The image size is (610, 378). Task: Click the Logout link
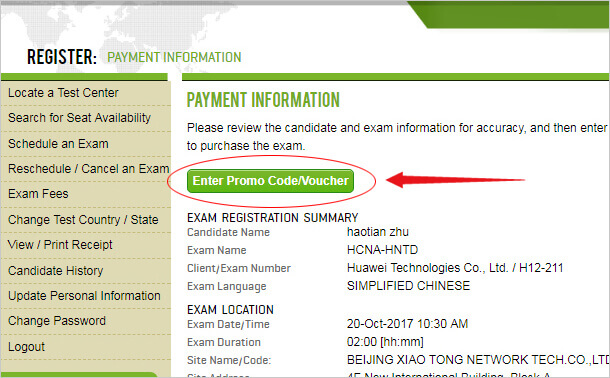pos(26,346)
